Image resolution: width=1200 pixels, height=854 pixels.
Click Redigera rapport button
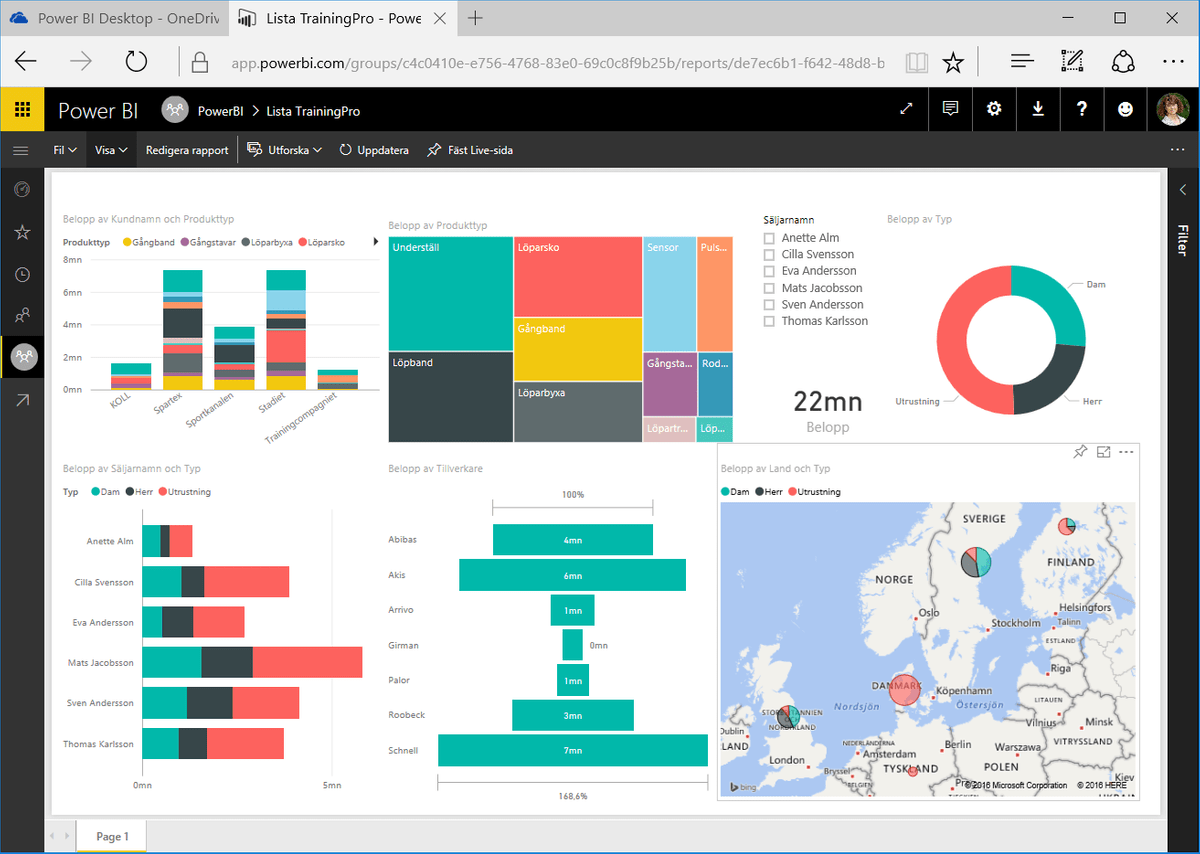pyautogui.click(x=187, y=150)
